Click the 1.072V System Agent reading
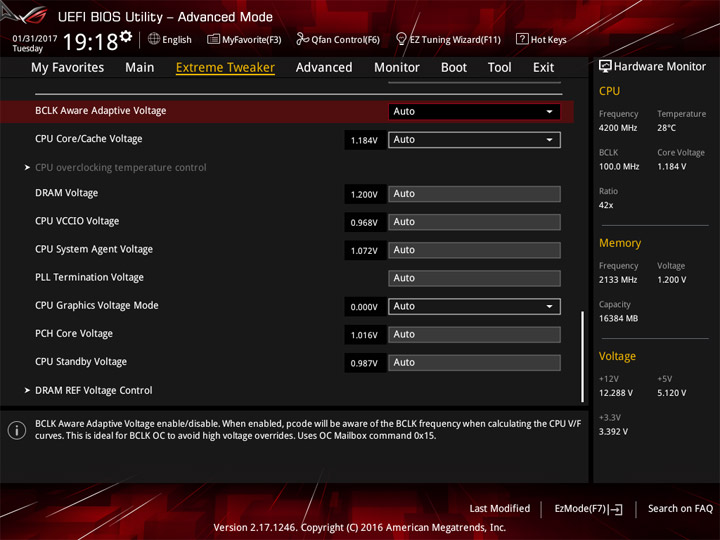This screenshot has height=540, width=720. (x=364, y=251)
